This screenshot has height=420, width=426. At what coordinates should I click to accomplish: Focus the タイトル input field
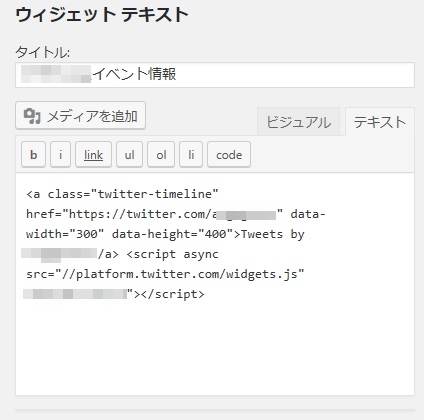point(215,75)
